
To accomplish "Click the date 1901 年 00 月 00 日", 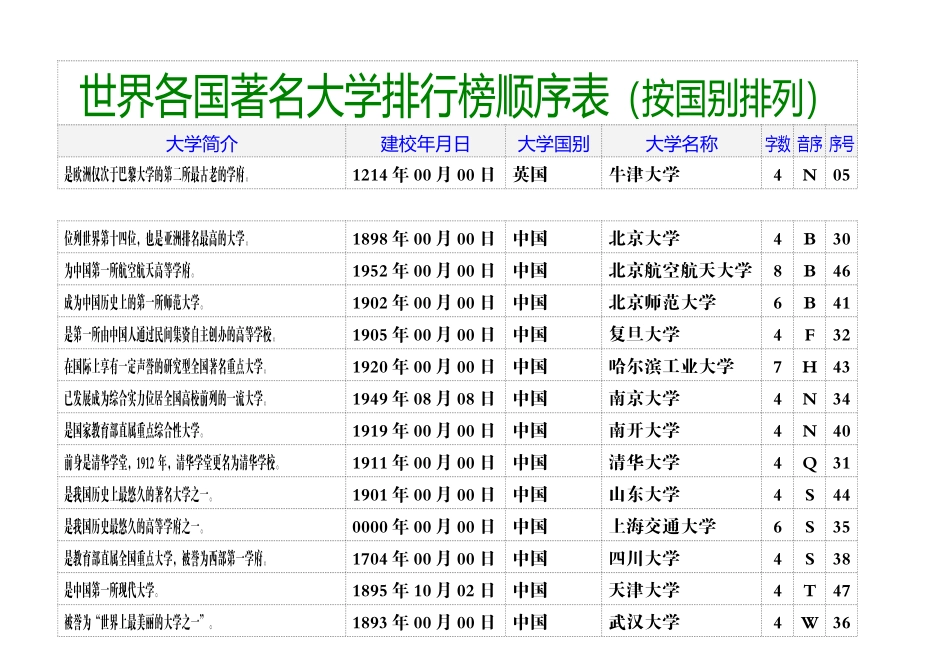I will click(424, 494).
